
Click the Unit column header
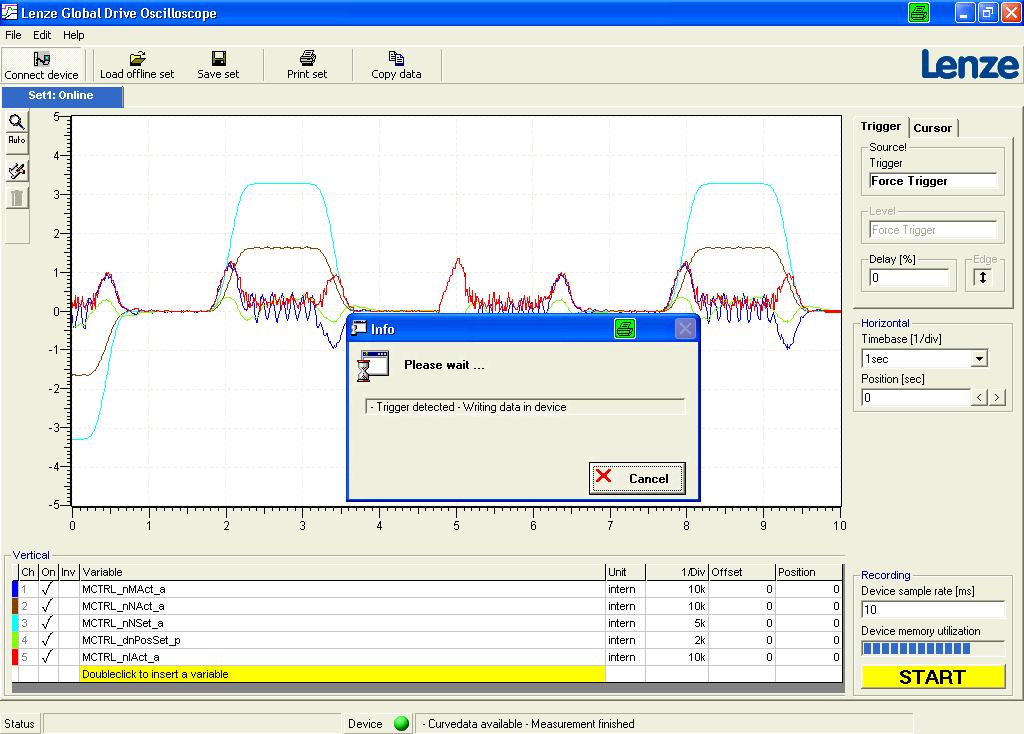point(626,572)
